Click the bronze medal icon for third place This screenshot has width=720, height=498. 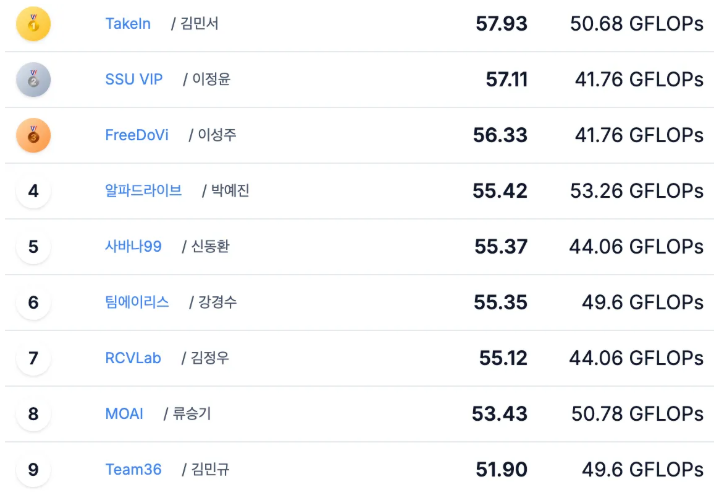(x=33, y=135)
